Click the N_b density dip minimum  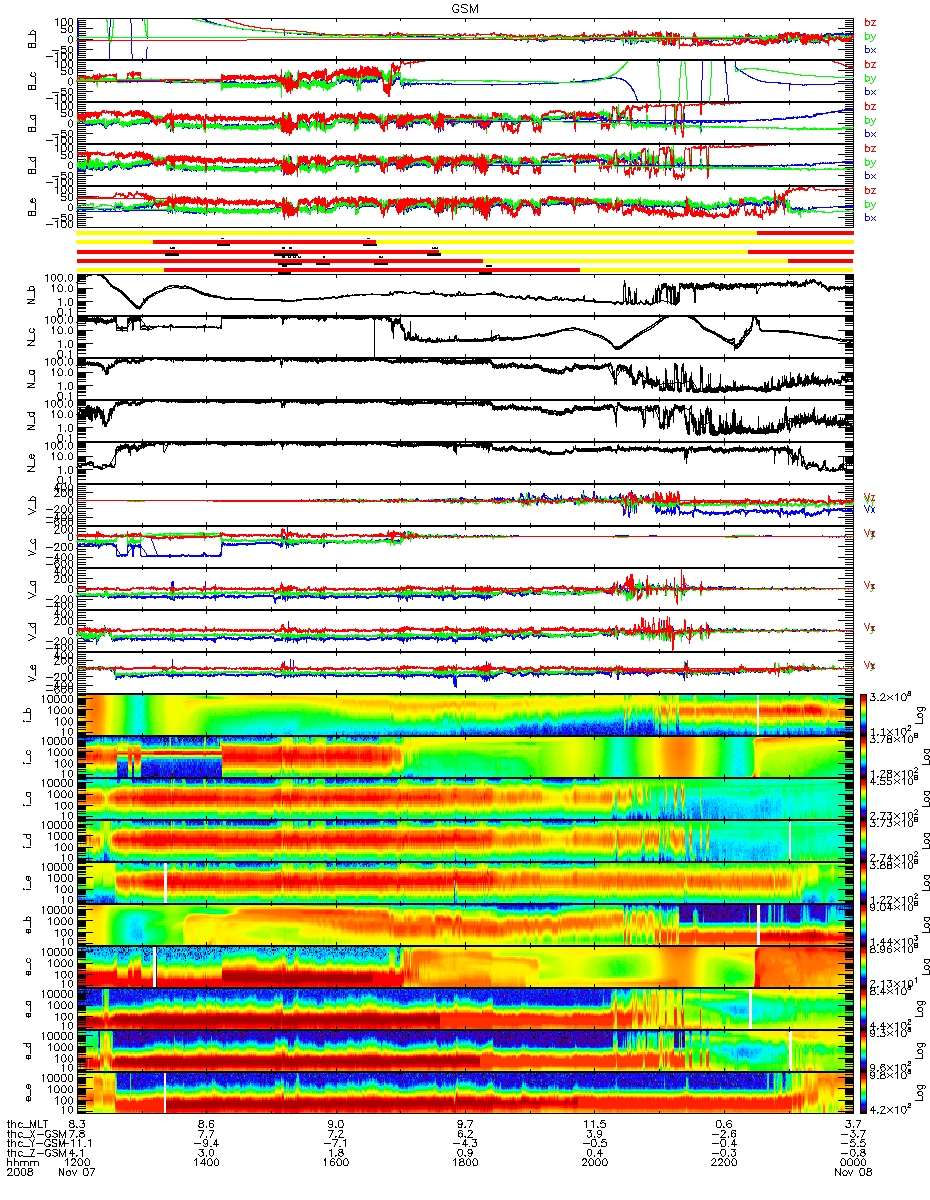[140, 306]
